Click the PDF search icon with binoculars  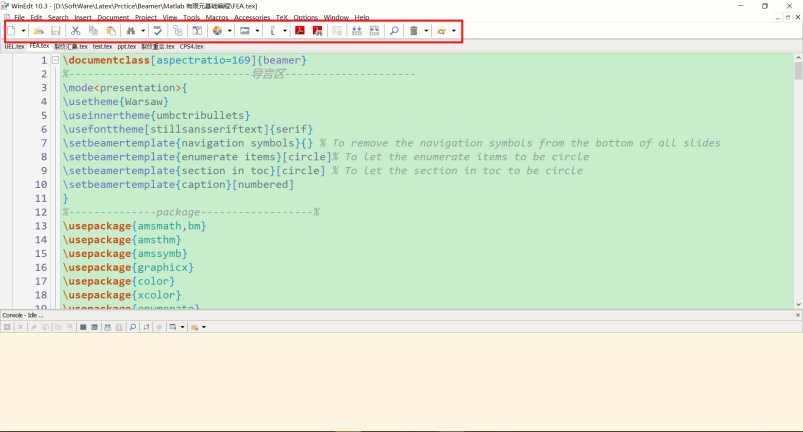(318, 31)
